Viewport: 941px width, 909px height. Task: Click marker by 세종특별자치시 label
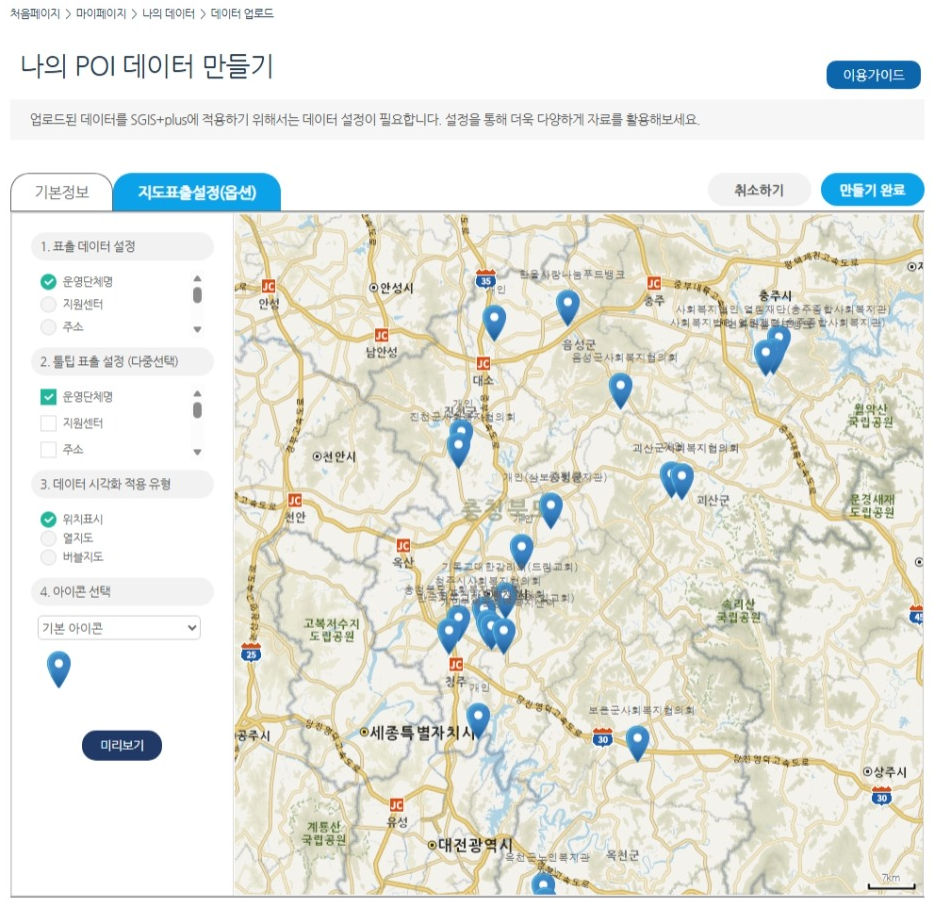pos(478,721)
